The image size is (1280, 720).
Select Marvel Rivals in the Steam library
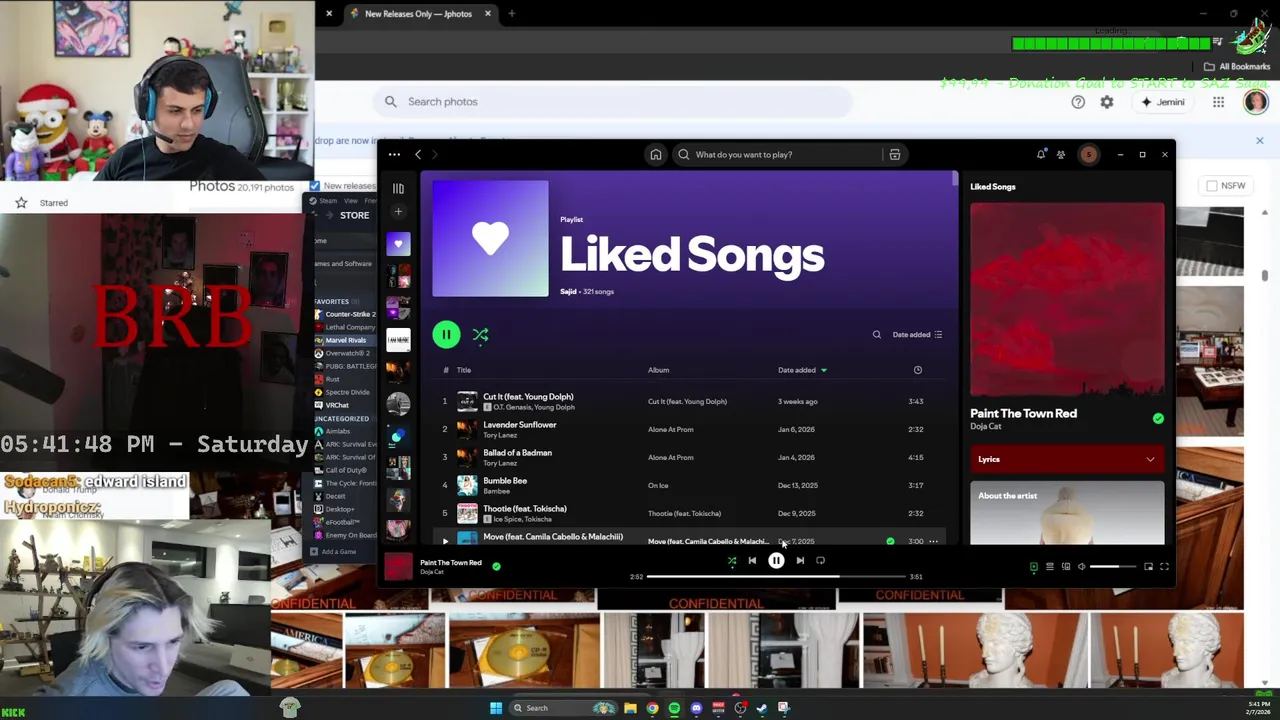pos(345,340)
